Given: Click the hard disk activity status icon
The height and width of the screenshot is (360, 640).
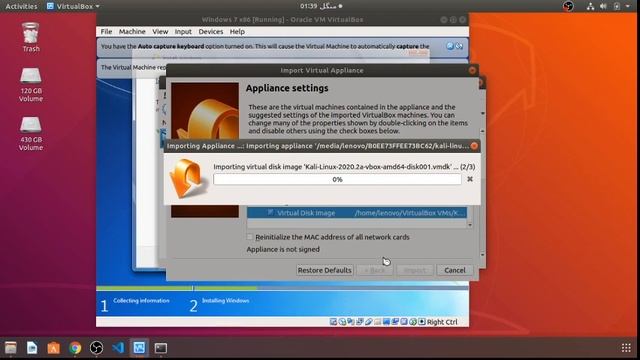Looking at the screenshot, I should (333, 322).
